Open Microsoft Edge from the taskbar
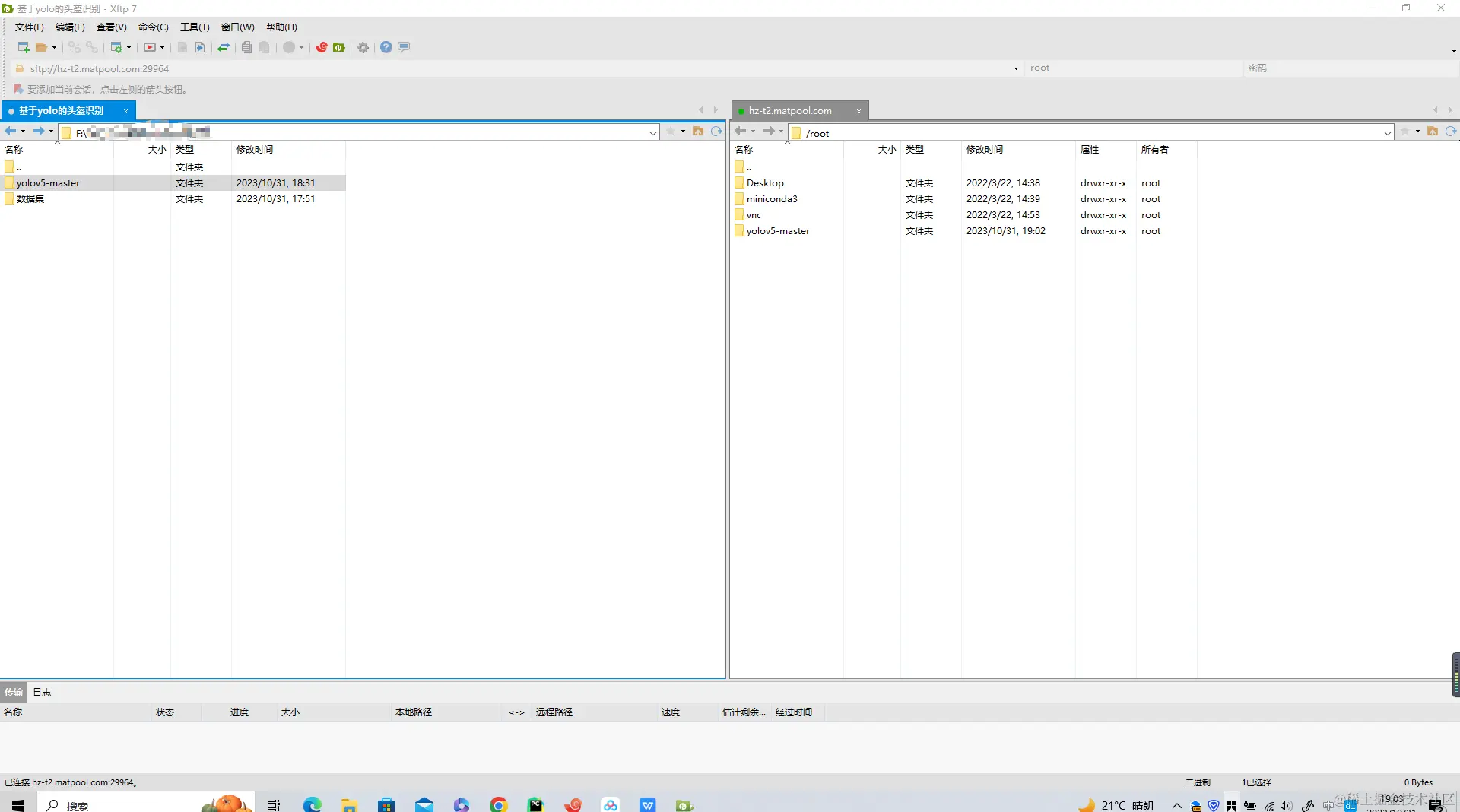Viewport: 1460px width, 812px height. click(x=312, y=804)
